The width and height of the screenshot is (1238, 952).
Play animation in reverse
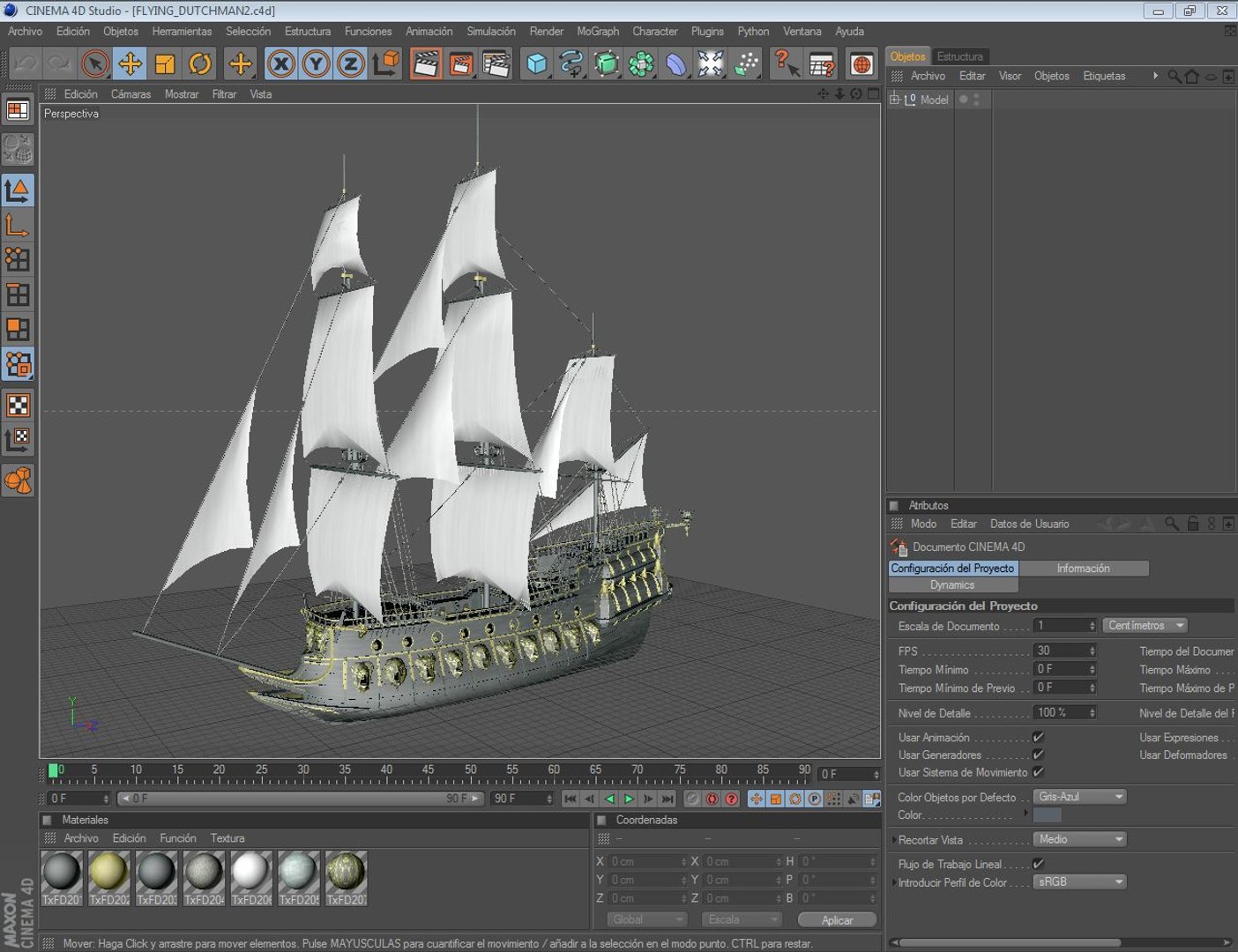click(x=609, y=799)
